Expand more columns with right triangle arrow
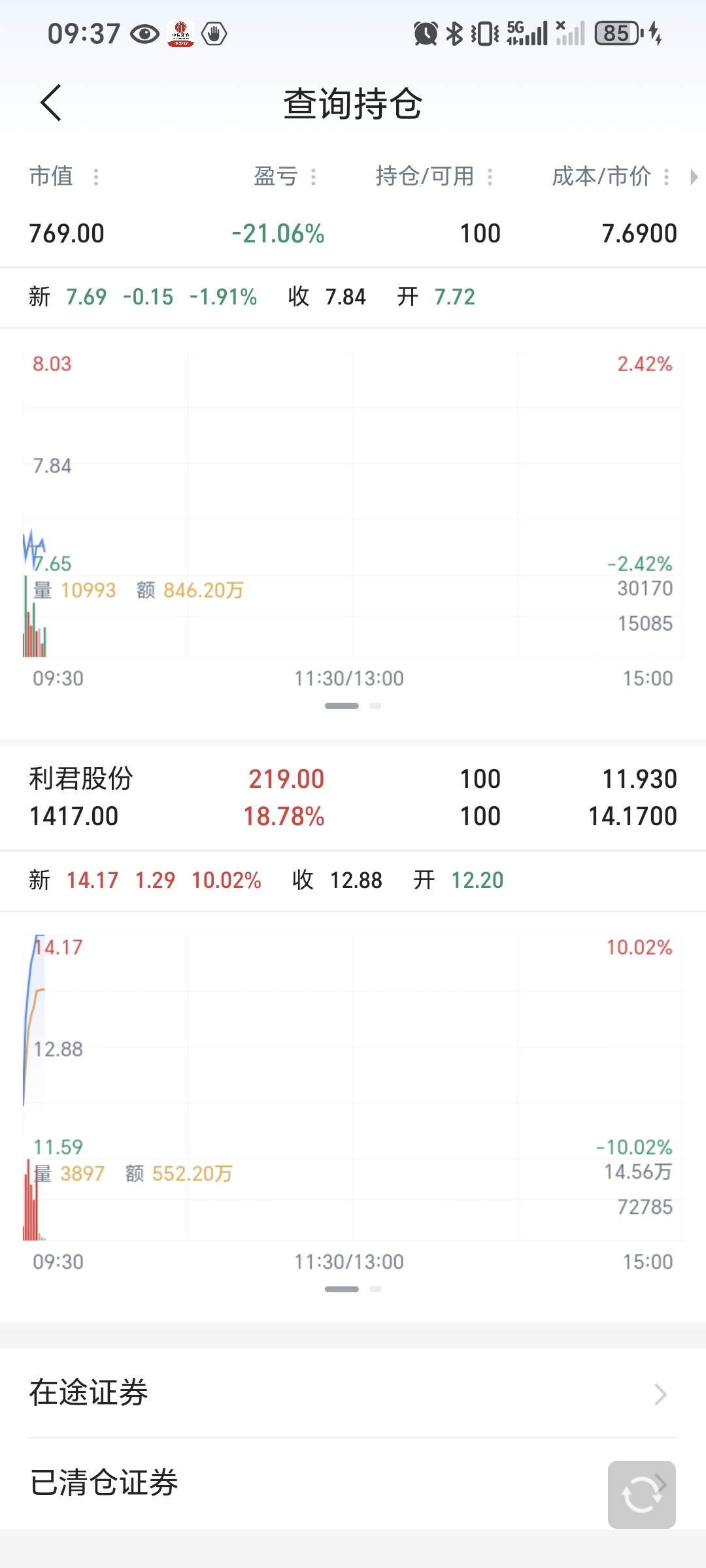The width and height of the screenshot is (706, 1568). point(694,176)
